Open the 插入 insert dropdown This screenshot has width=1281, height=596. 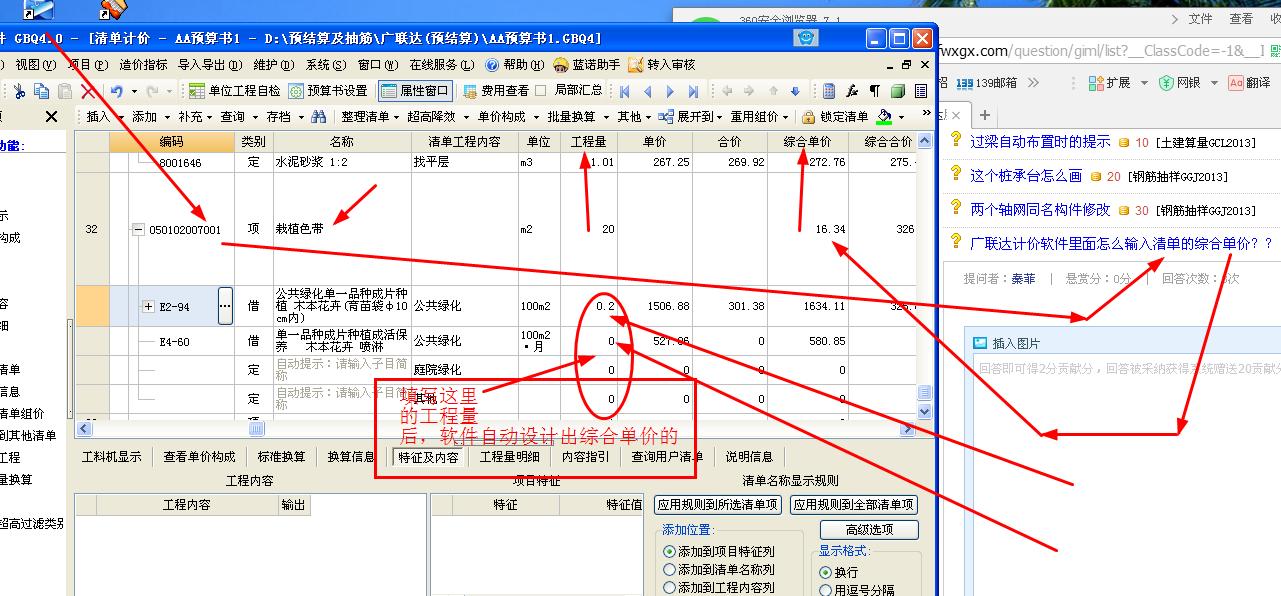point(104,117)
